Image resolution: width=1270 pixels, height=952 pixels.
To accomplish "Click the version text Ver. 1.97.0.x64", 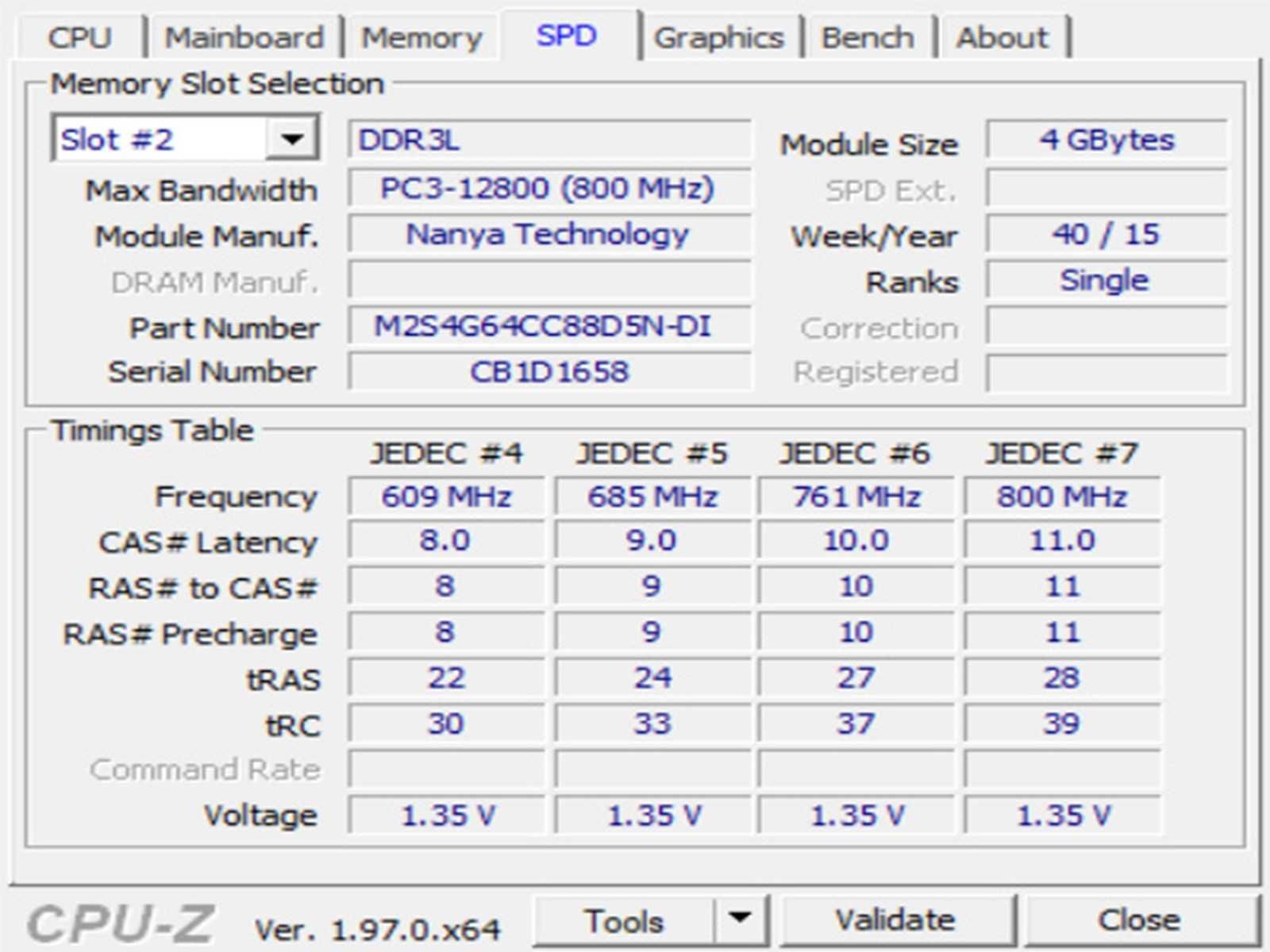I will coord(378,929).
